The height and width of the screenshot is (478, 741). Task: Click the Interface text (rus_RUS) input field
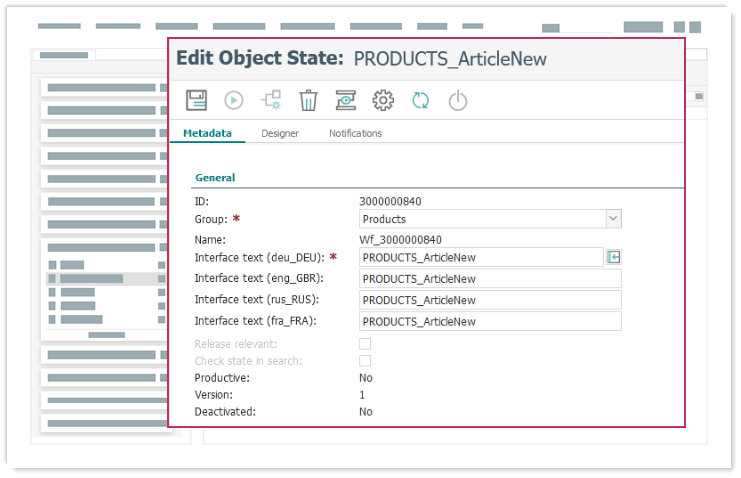pos(490,300)
